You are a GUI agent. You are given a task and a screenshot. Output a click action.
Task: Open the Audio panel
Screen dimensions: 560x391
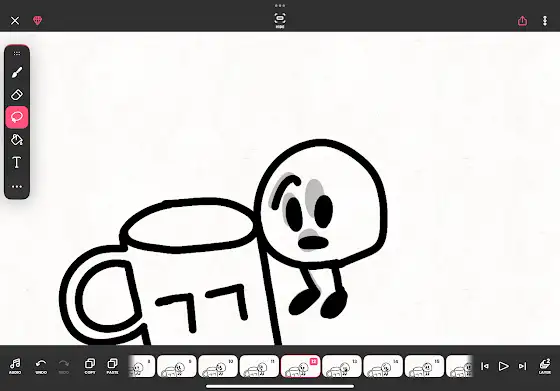click(15, 366)
